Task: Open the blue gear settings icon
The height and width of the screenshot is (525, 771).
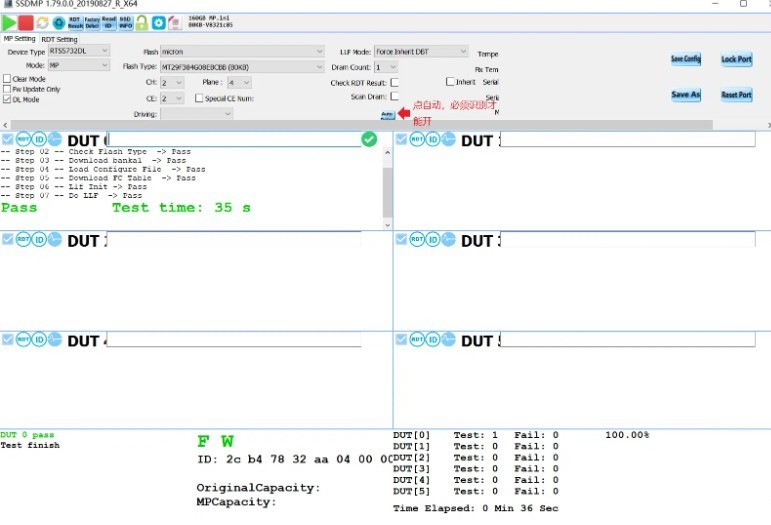Action: pos(158,23)
